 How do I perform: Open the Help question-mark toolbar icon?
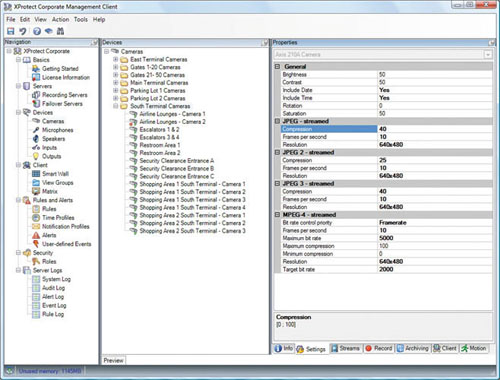point(37,31)
